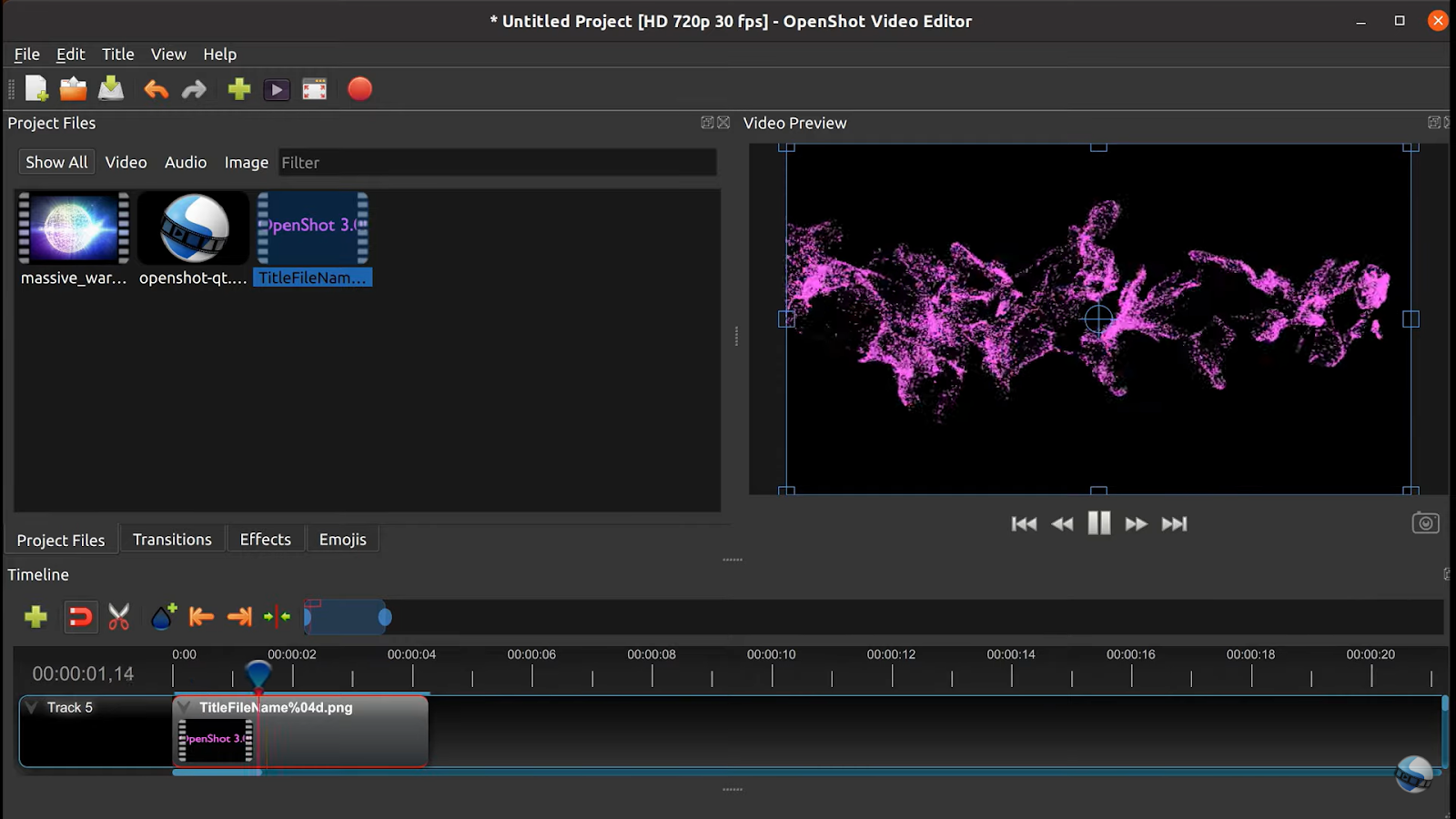This screenshot has width=1456, height=819.
Task: Select the Razor scissors tool
Action: pyautogui.click(x=119, y=617)
